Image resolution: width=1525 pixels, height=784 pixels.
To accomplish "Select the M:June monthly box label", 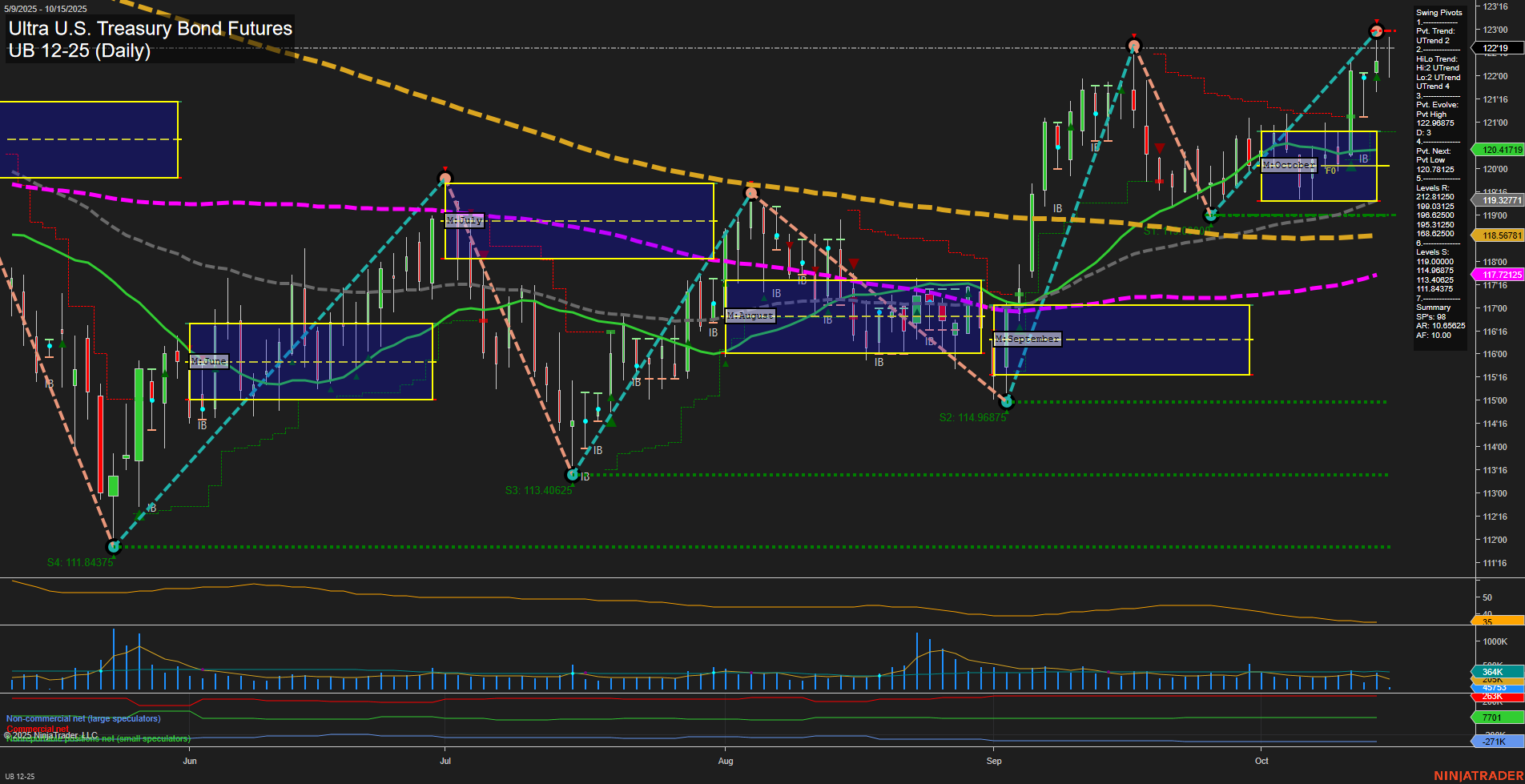I will 209,361.
